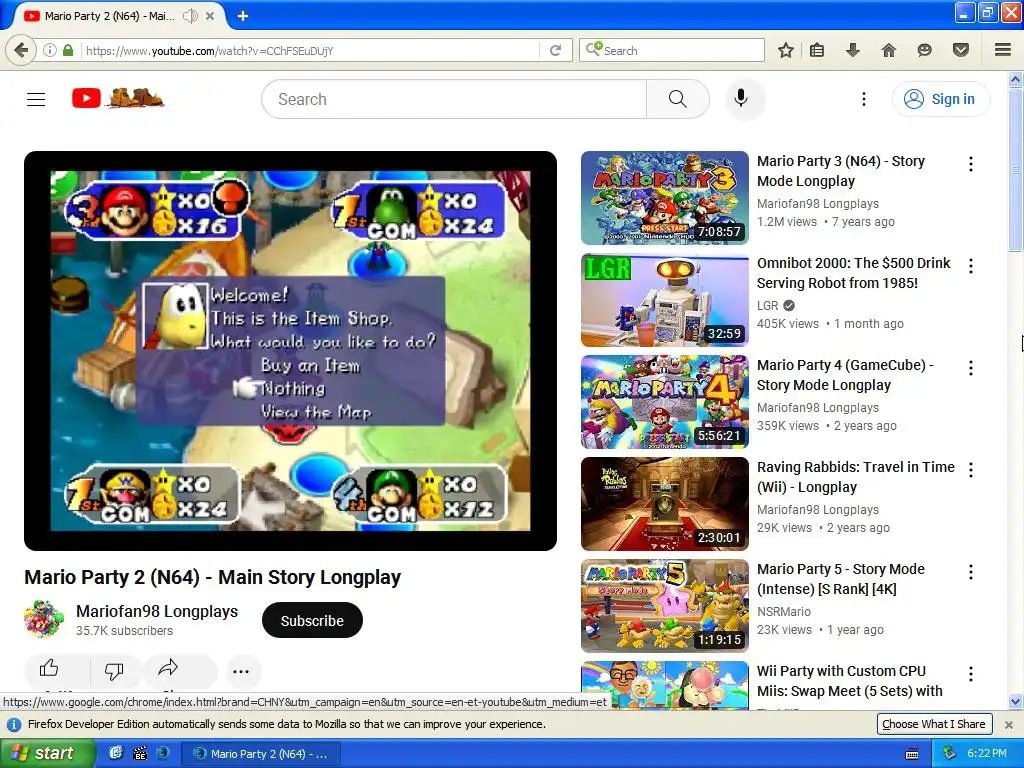Open Raving Rabbids Travel in Time title
The height and width of the screenshot is (768, 1024).
click(856, 477)
